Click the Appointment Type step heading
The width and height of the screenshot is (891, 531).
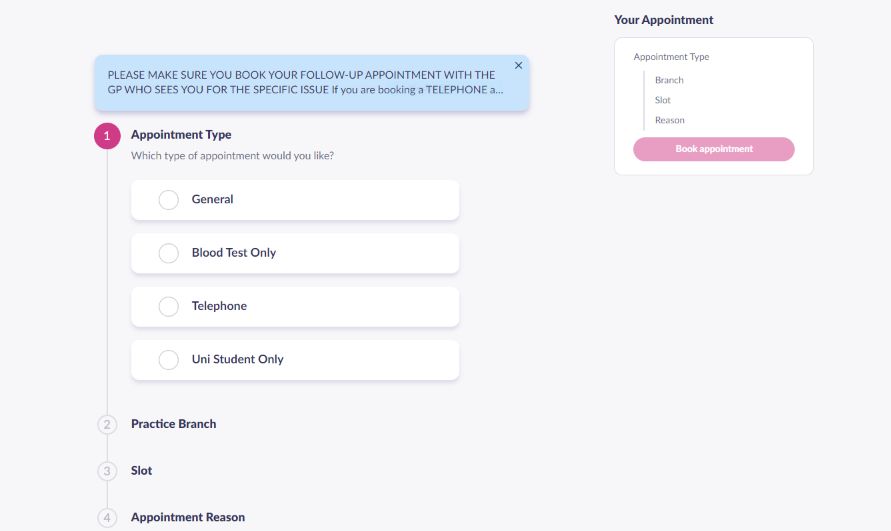tap(181, 135)
